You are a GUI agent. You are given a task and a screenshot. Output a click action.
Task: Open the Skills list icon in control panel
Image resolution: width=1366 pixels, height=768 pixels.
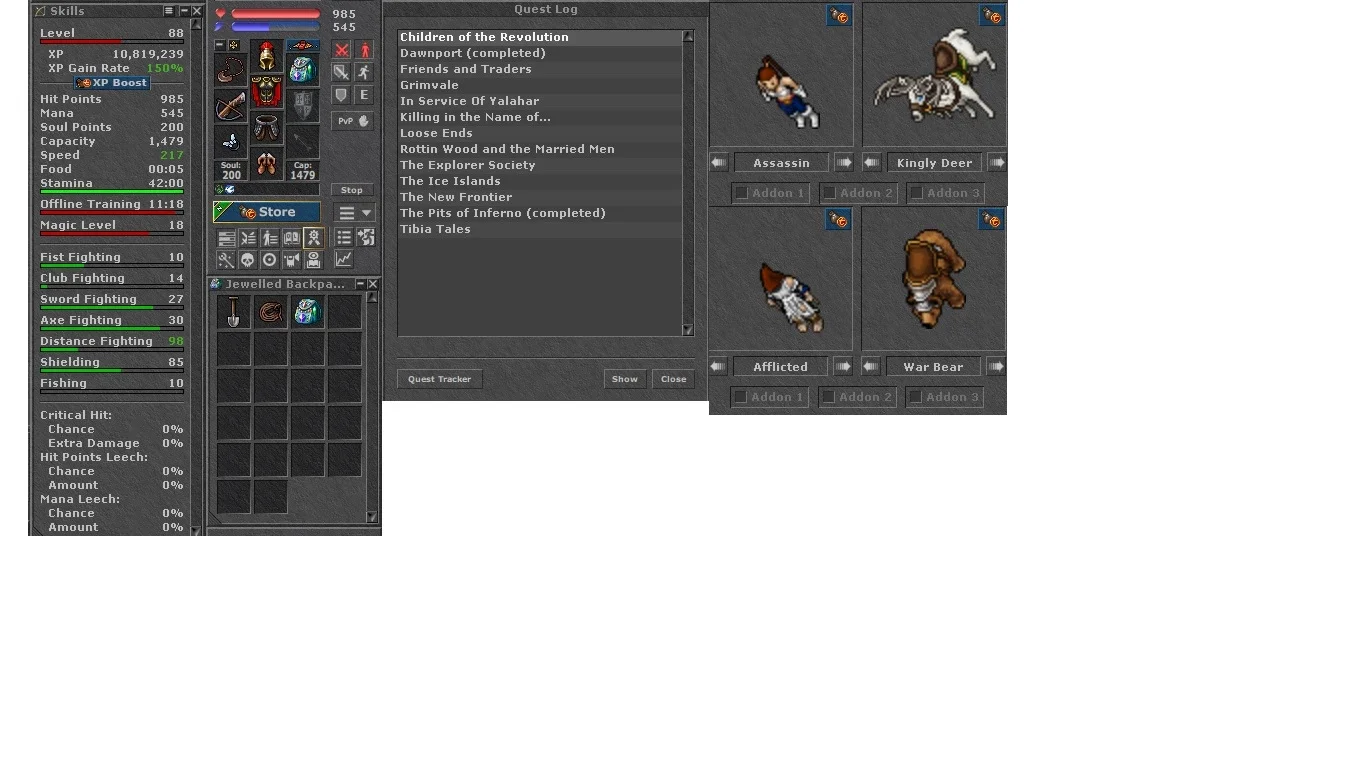[x=226, y=238]
